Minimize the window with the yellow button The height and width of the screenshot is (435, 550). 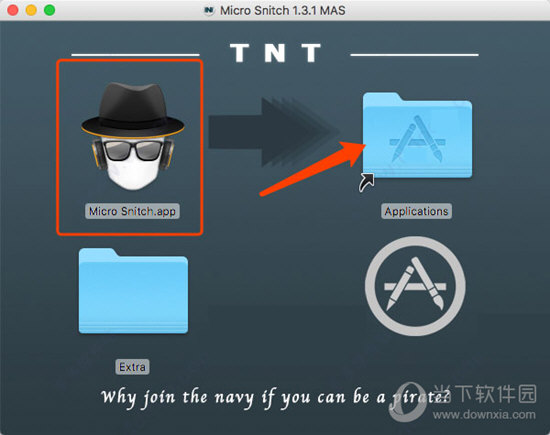click(31, 10)
